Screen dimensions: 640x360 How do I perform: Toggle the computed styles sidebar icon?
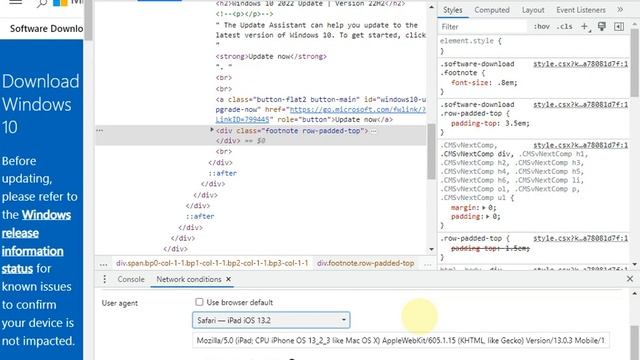point(619,27)
